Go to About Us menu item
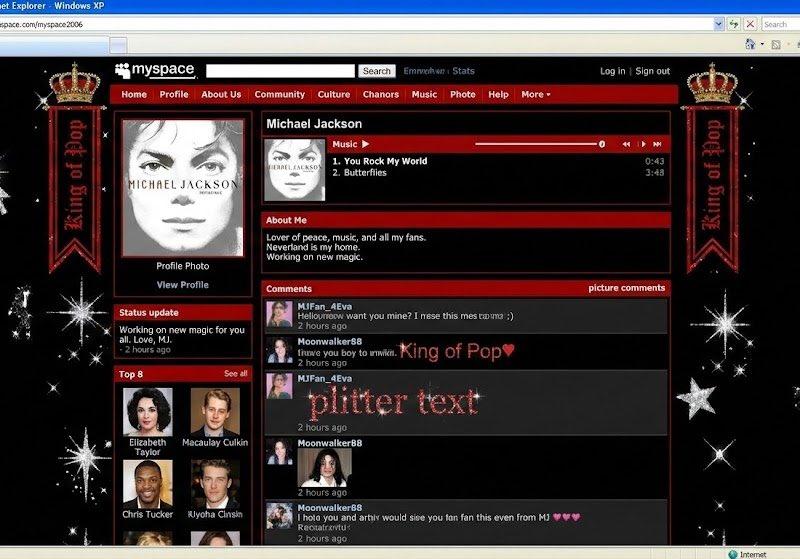 [x=221, y=94]
